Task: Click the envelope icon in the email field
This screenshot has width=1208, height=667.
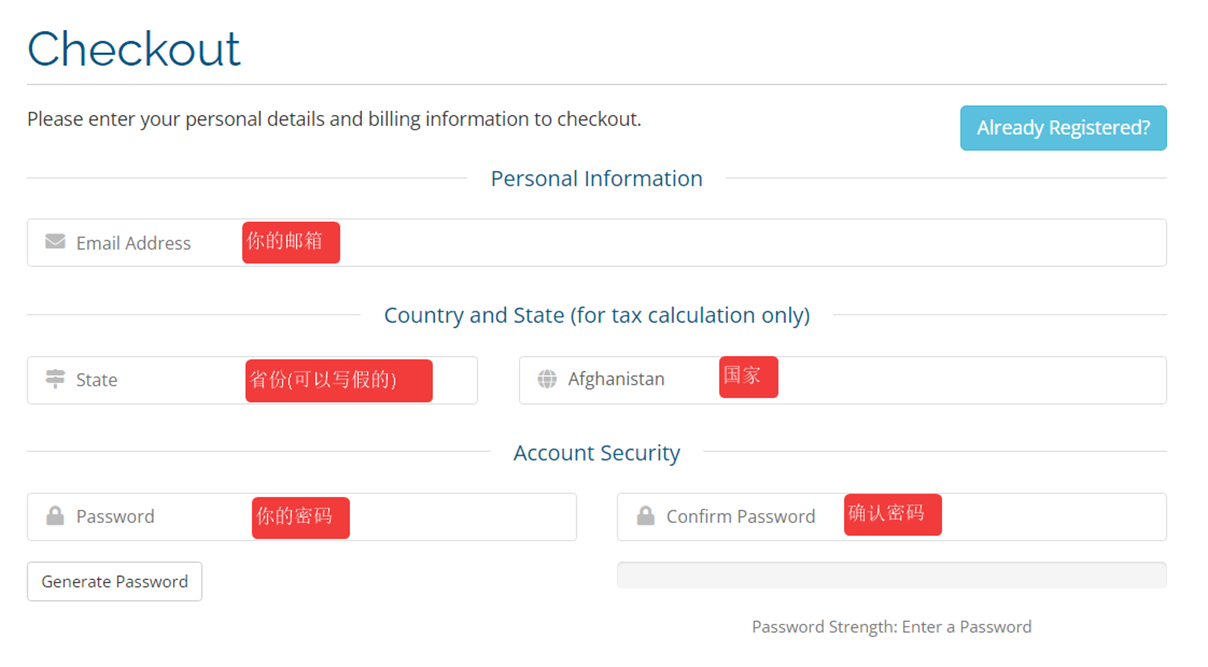Action: pyautogui.click(x=55, y=243)
